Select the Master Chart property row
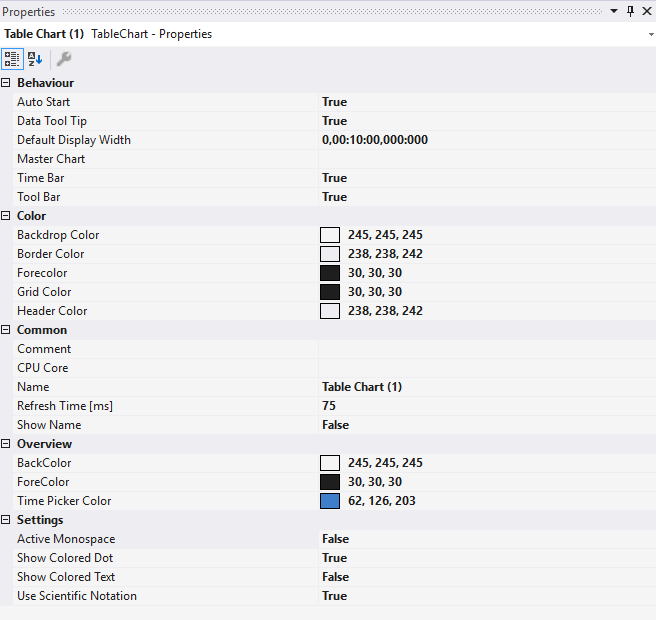The height and width of the screenshot is (620, 656). click(51, 159)
